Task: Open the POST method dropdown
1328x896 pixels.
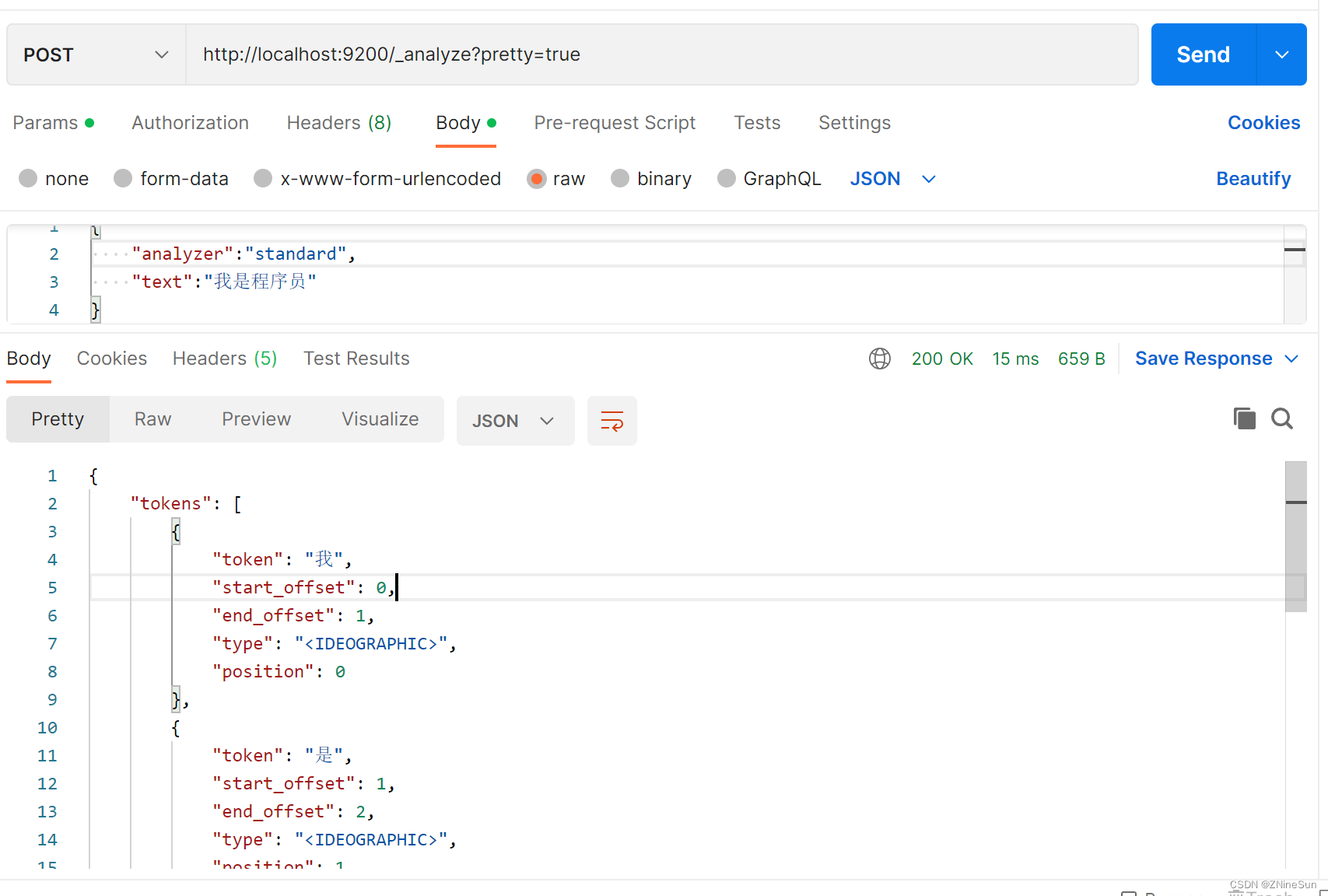Action: point(96,54)
